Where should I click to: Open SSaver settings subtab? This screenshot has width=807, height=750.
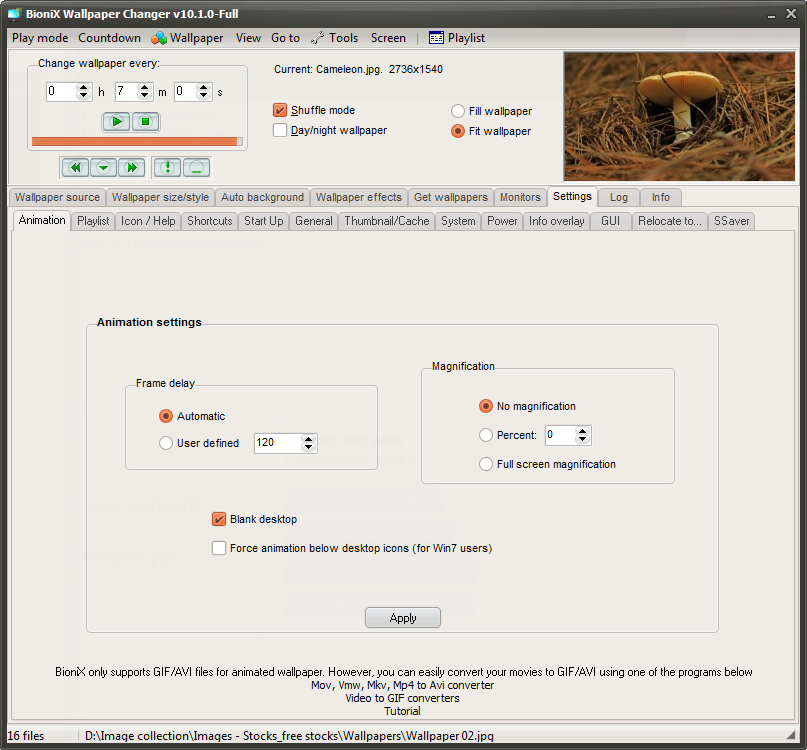731,221
